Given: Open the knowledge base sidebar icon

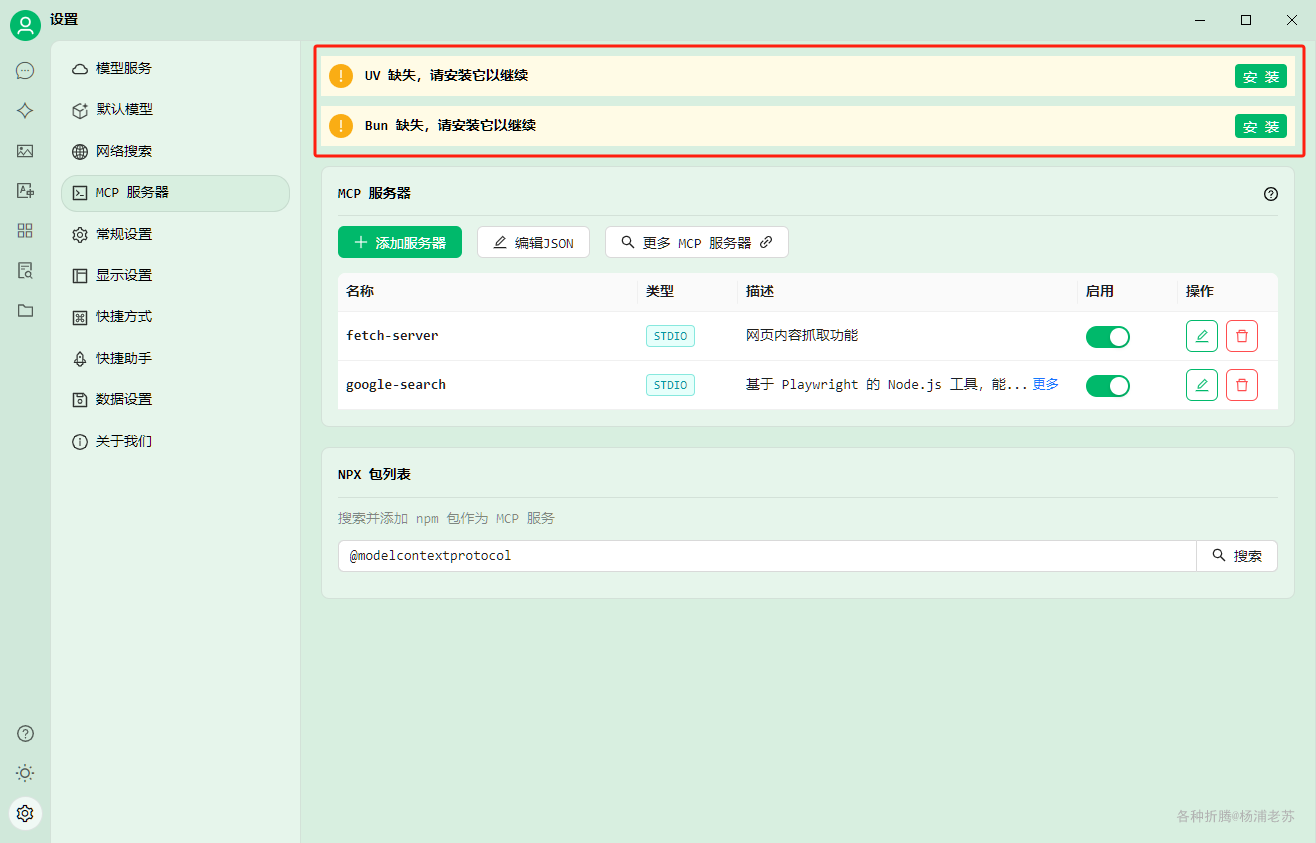Looking at the screenshot, I should [25, 270].
